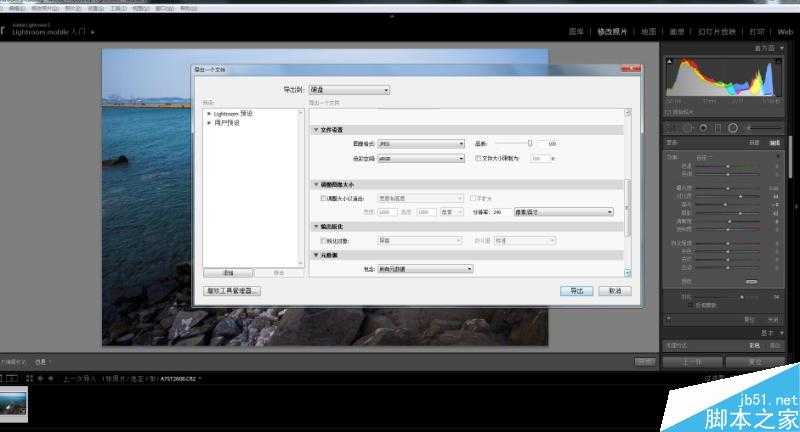Toggle the 锐化对象 sharpening checkbox
The image size is (800, 432).
pos(324,240)
